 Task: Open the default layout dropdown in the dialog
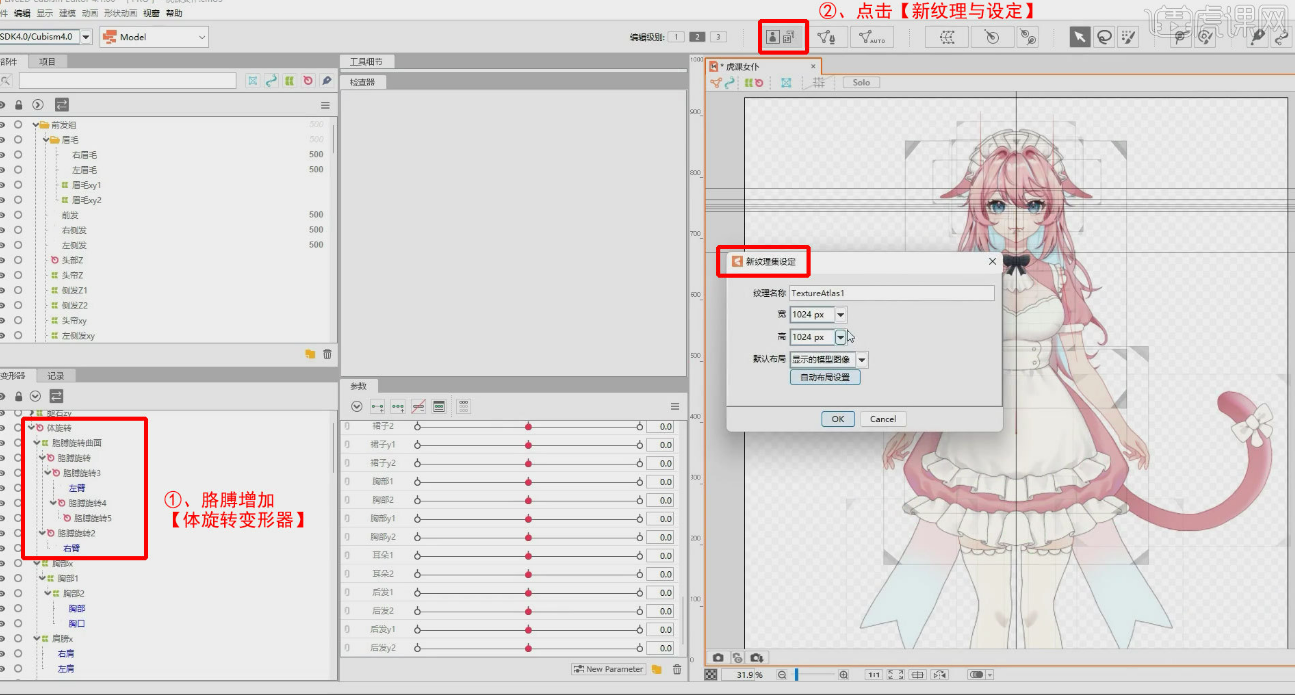(862, 360)
